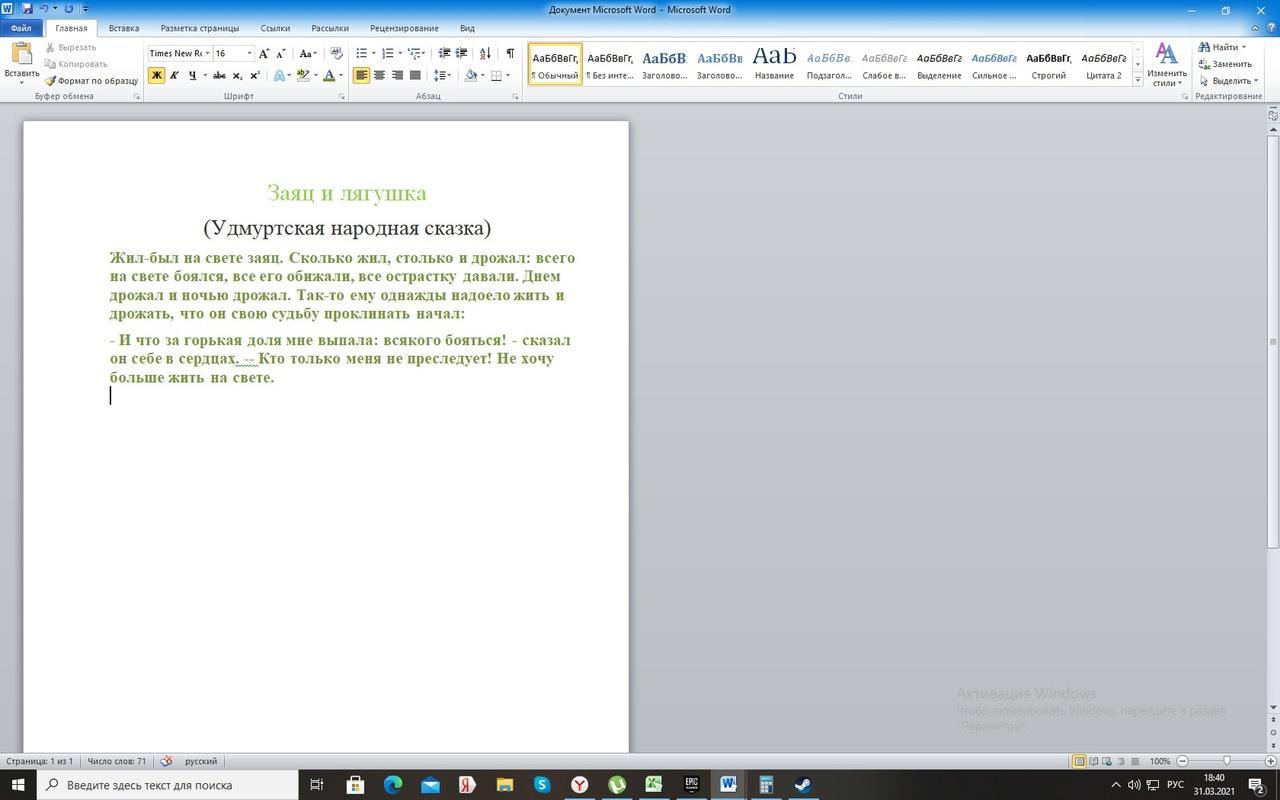The height and width of the screenshot is (800, 1280).
Task: Toggle strikethrough formatting
Action: [x=219, y=76]
